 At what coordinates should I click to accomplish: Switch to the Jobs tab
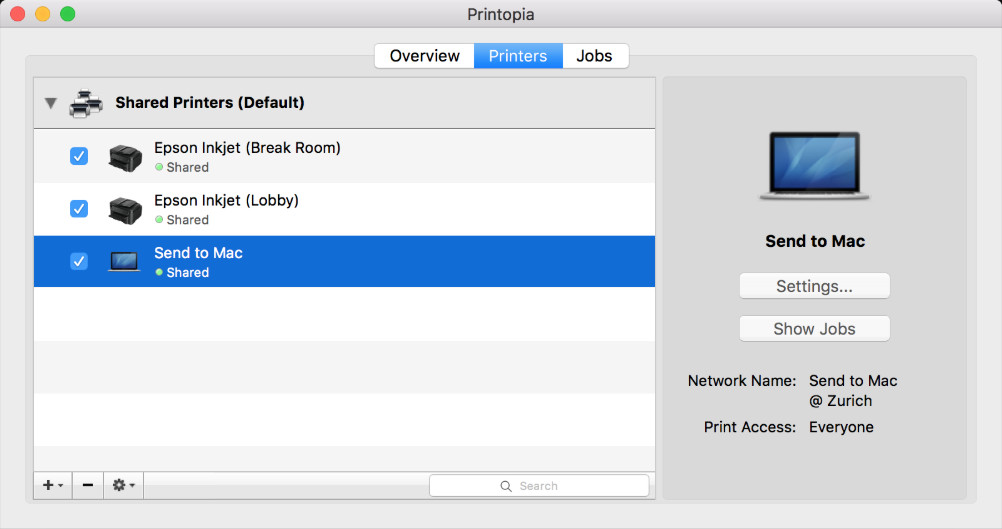click(595, 56)
